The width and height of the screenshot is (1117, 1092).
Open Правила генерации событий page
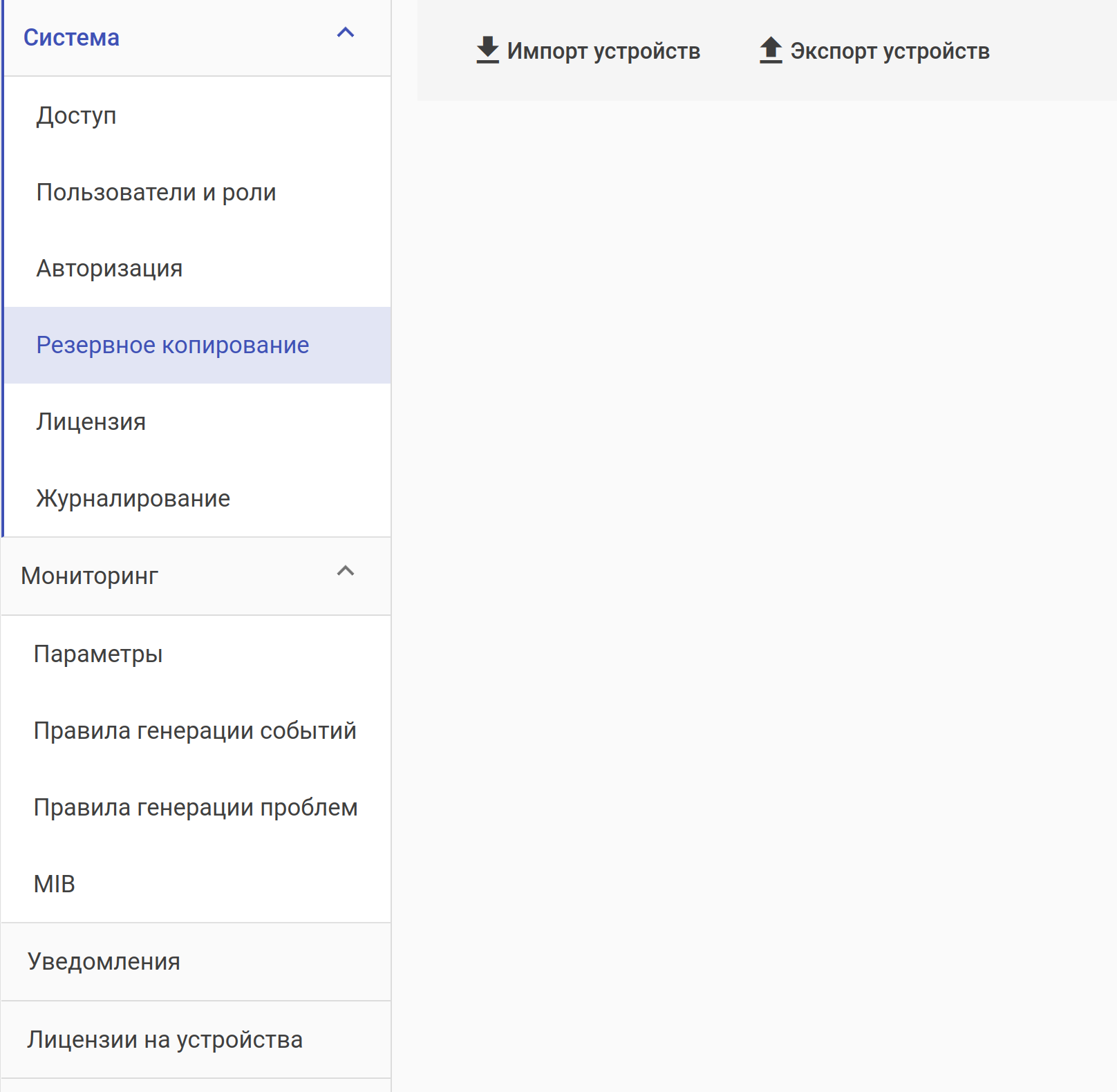click(x=195, y=731)
